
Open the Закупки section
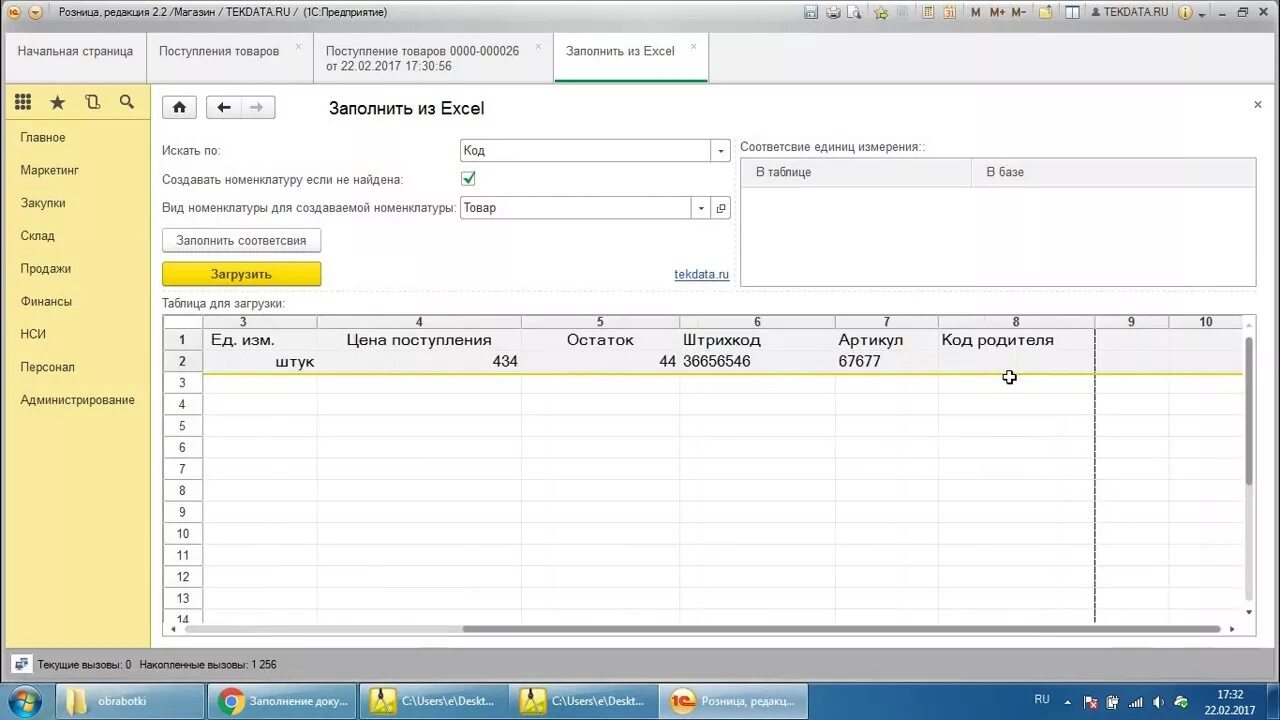point(43,203)
